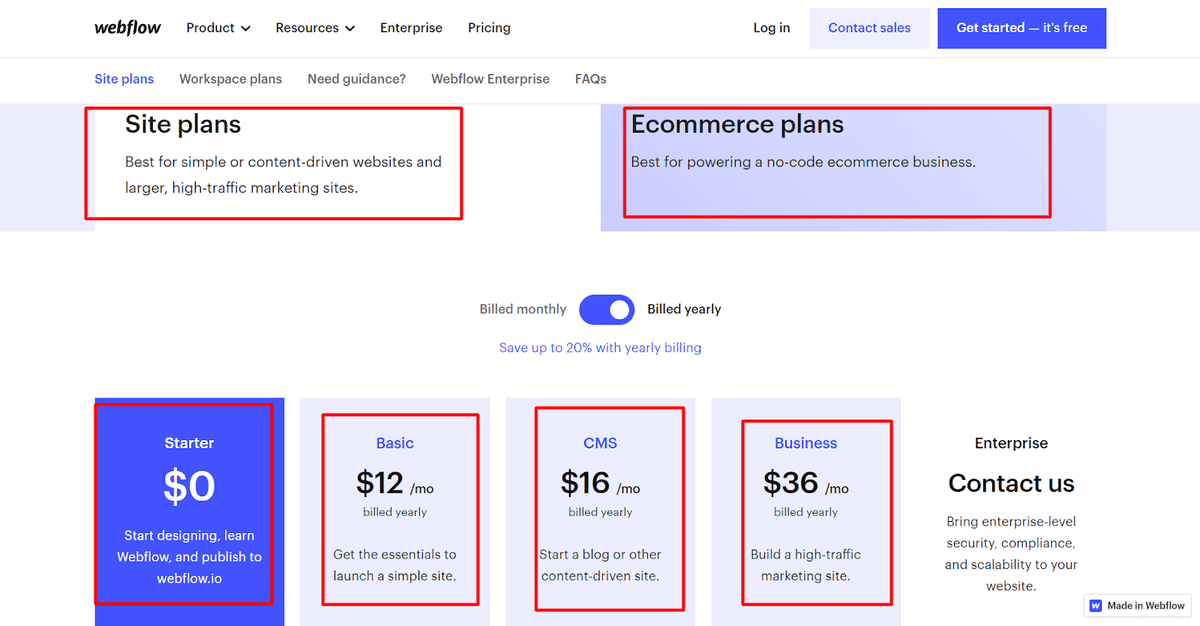Viewport: 1200px width, 626px height.
Task: View the Webflow Enterprise tab
Action: click(x=490, y=78)
